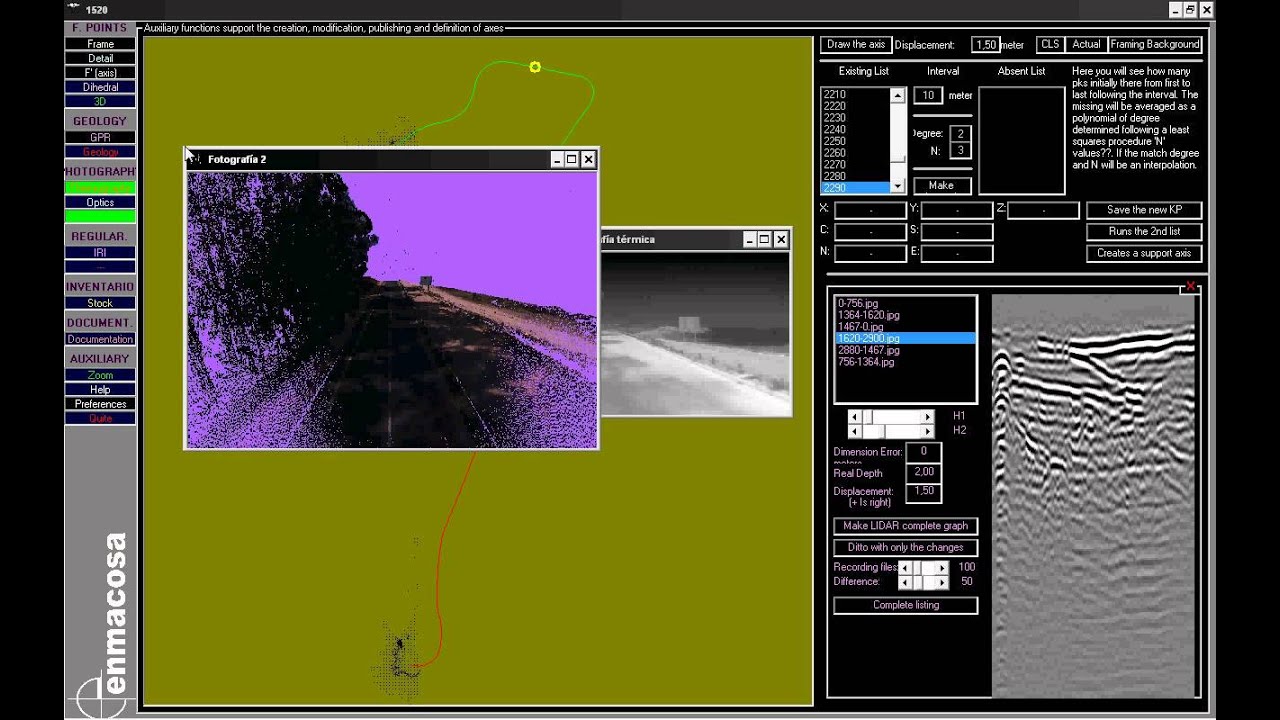The width and height of the screenshot is (1280, 720).
Task: Minimize the thermal photo window
Action: pos(749,239)
